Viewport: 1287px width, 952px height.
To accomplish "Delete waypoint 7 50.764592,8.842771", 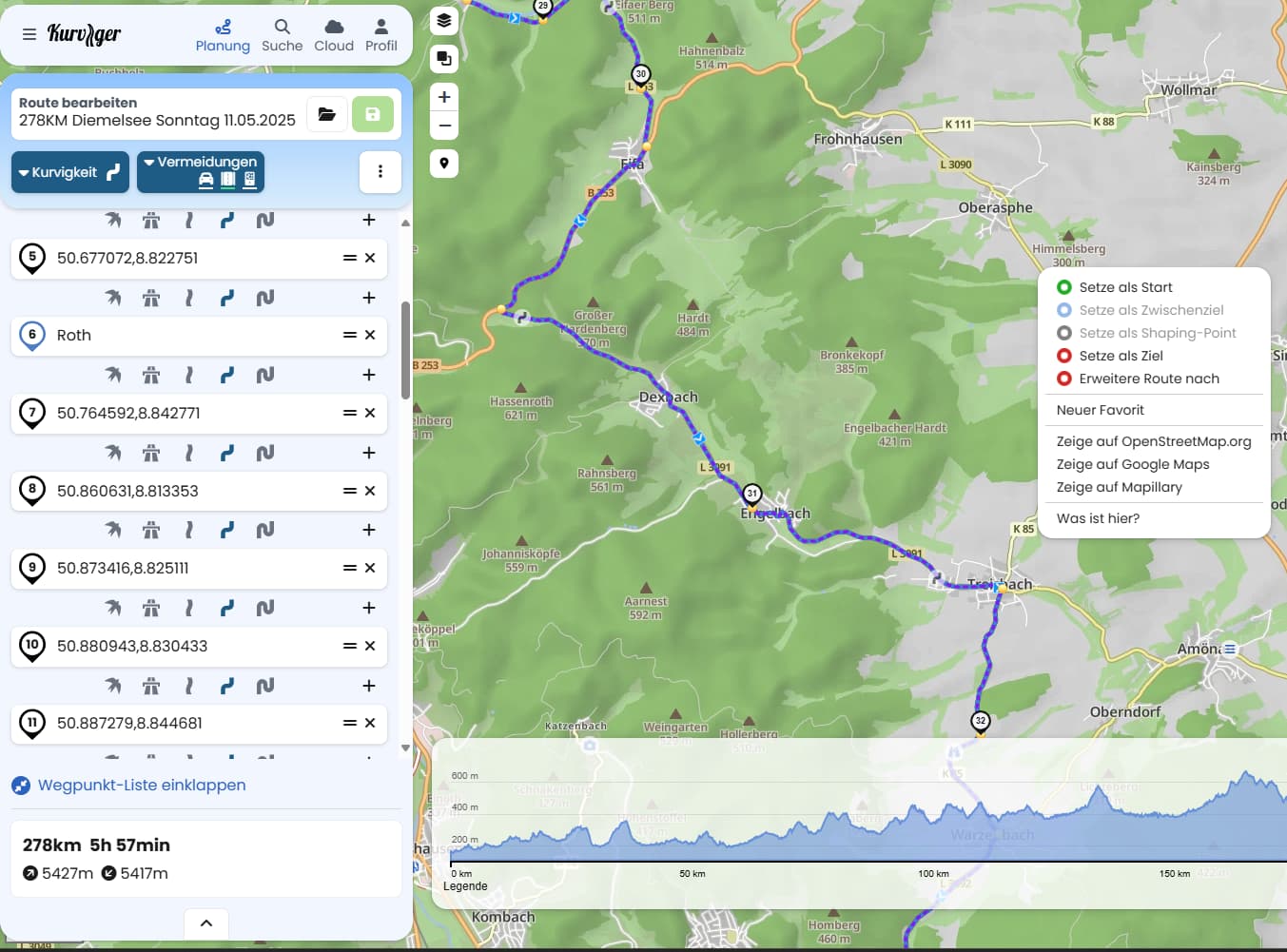I will tap(370, 413).
